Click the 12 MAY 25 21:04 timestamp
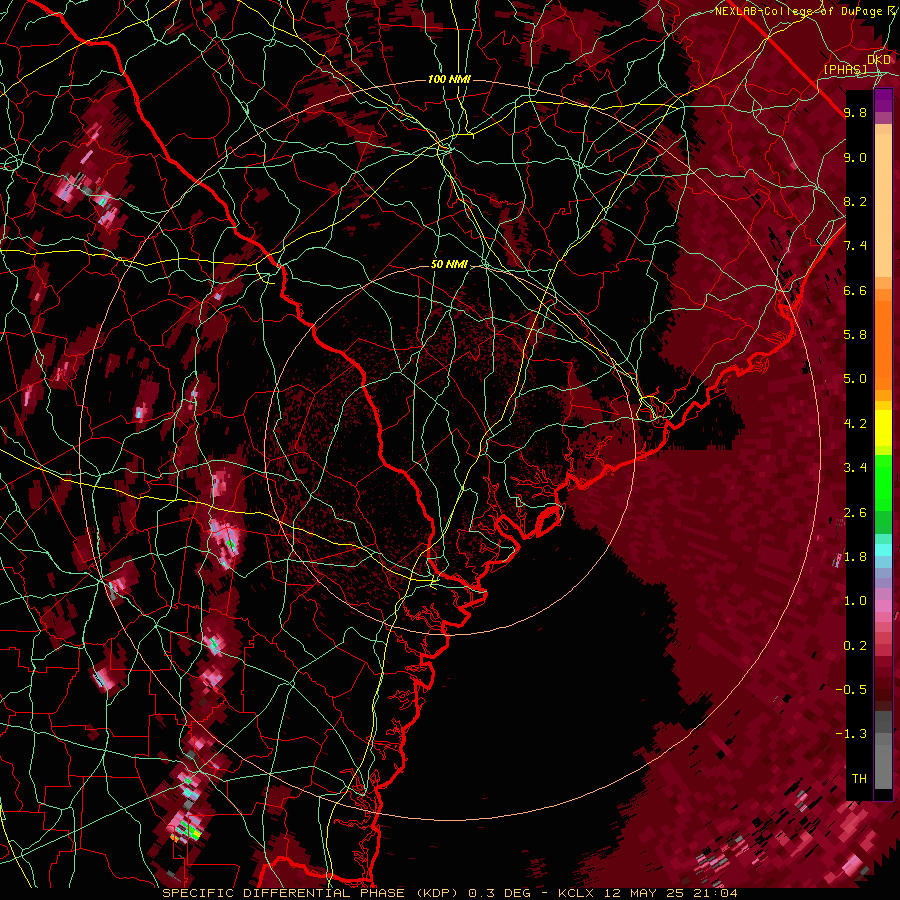This screenshot has height=900, width=900. (672, 893)
